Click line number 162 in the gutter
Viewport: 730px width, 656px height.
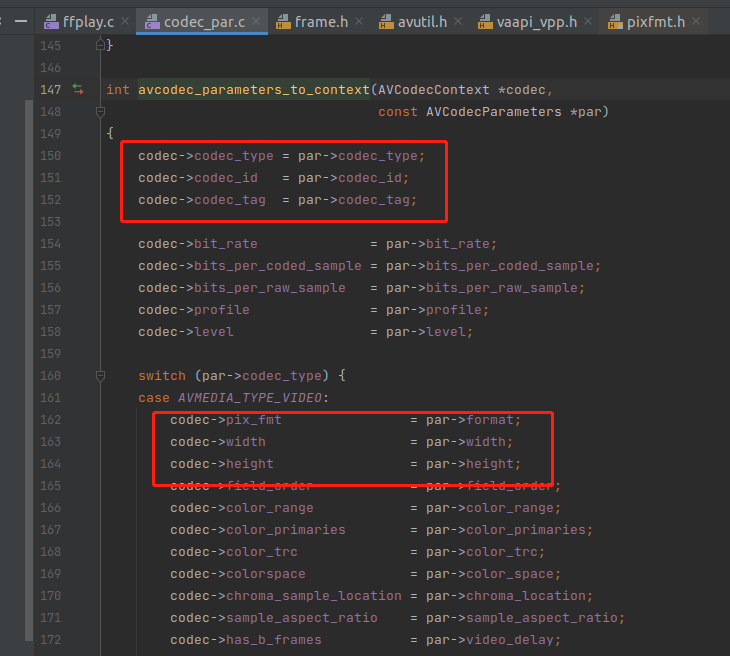click(x=50, y=419)
